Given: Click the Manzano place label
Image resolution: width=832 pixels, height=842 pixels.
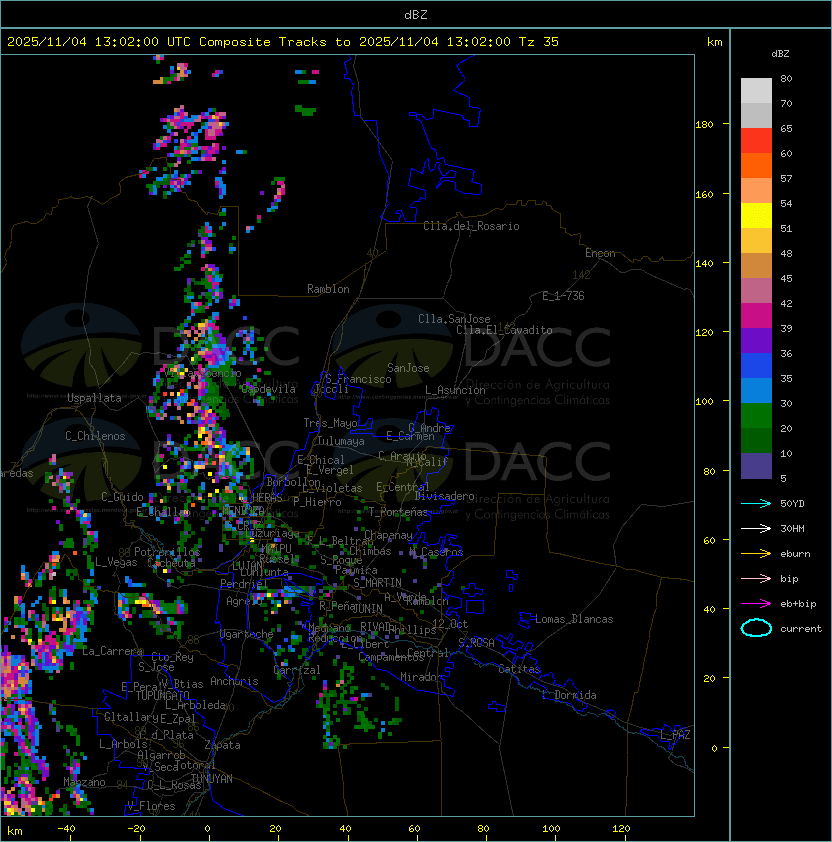Looking at the screenshot, I should [x=84, y=782].
